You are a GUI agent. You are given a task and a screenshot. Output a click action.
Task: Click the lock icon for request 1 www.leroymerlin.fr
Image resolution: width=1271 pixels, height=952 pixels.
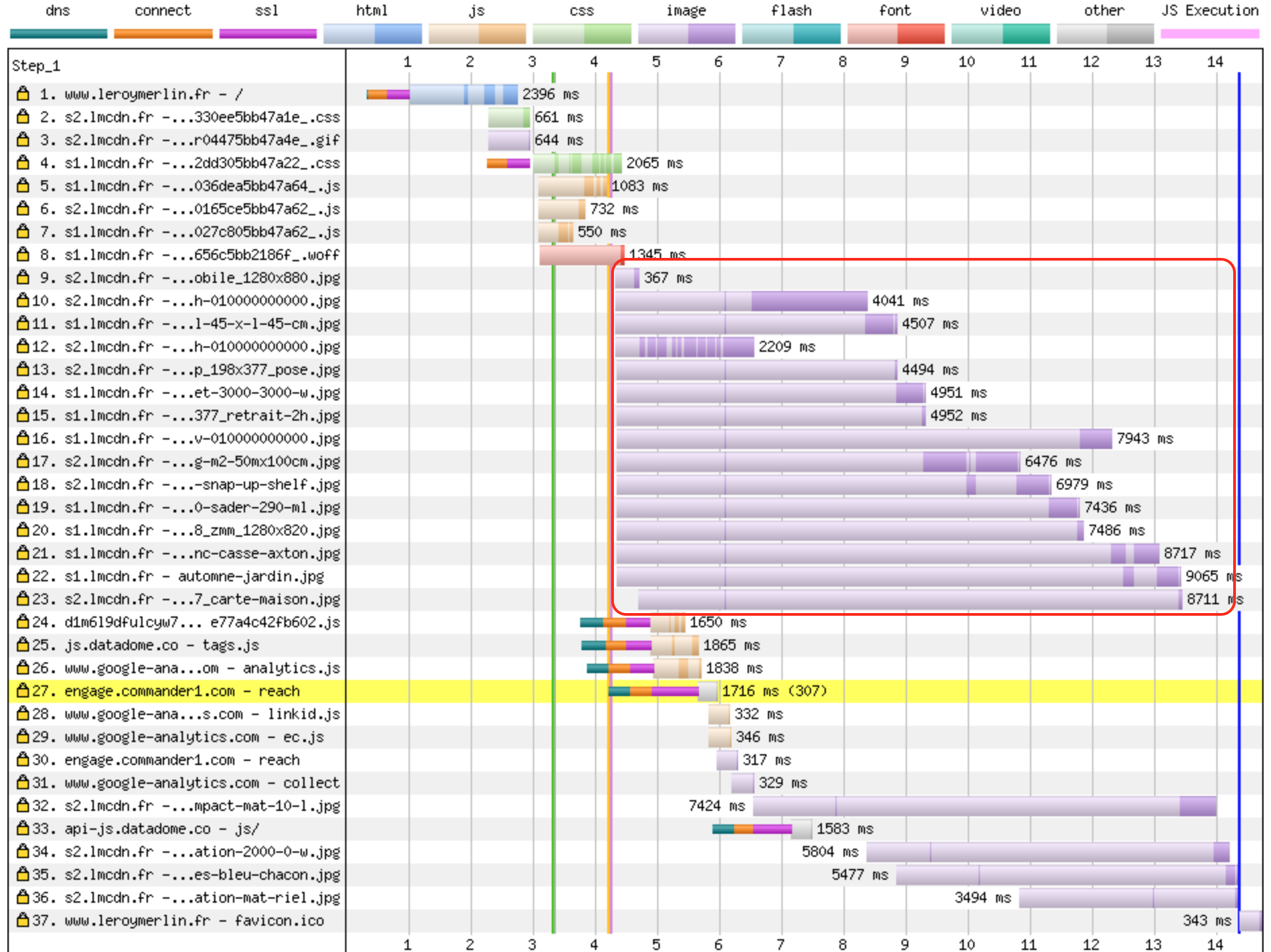tap(23, 94)
